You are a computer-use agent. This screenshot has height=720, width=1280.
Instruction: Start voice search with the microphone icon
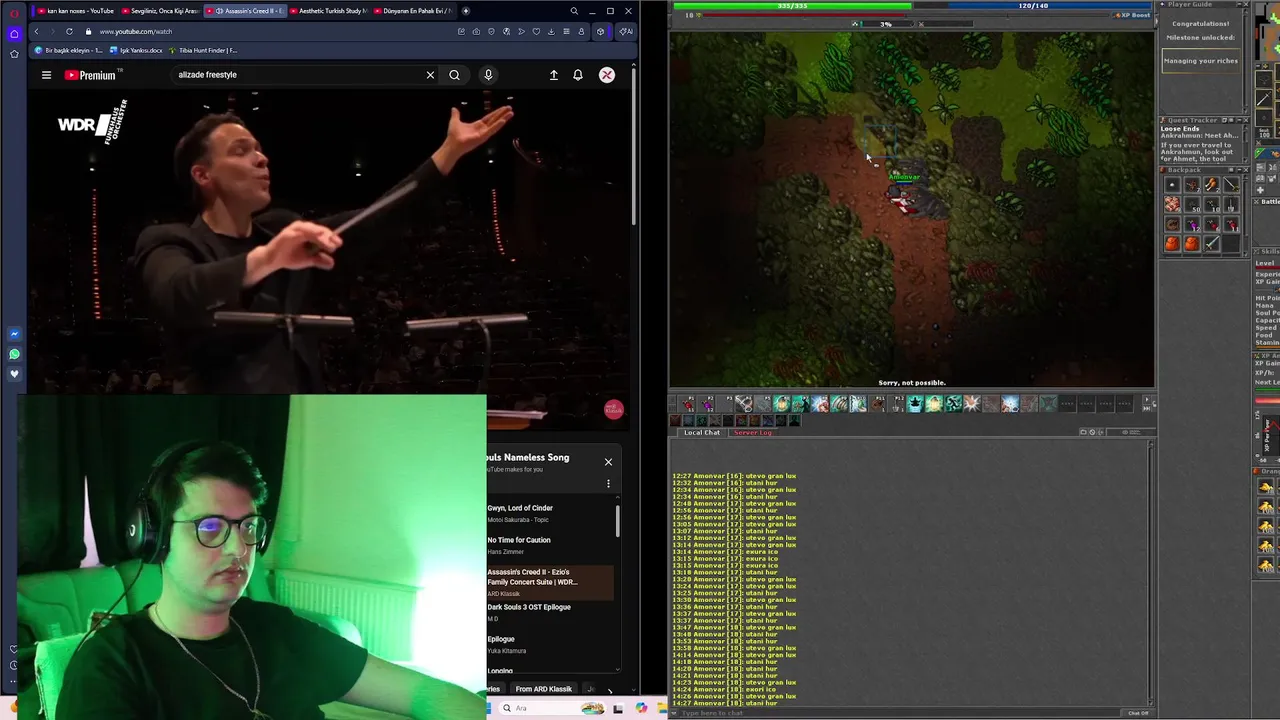tap(488, 75)
